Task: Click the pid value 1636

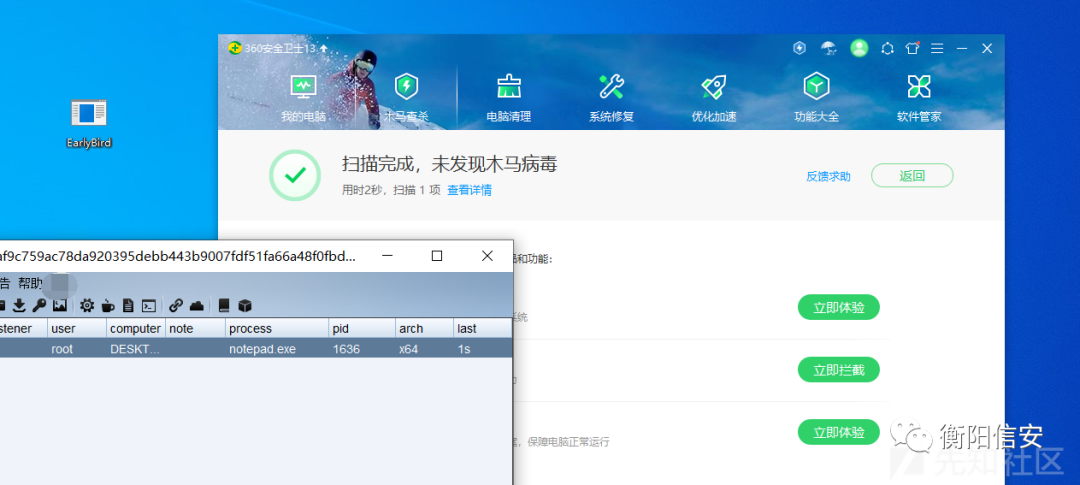Action: click(361, 349)
